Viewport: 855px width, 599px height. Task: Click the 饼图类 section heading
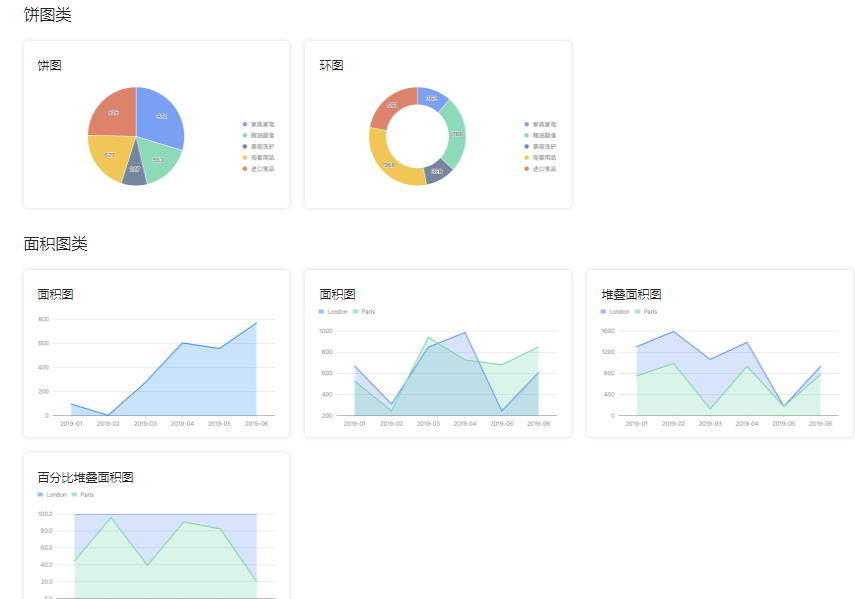(47, 16)
